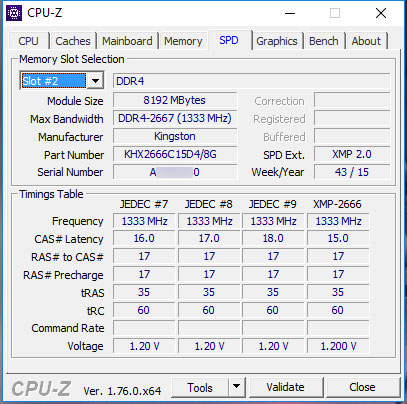Viewport: 407px width, 404px height.
Task: Click JEDEC #7 Frequency 1333 MHz cell
Action: [x=144, y=221]
